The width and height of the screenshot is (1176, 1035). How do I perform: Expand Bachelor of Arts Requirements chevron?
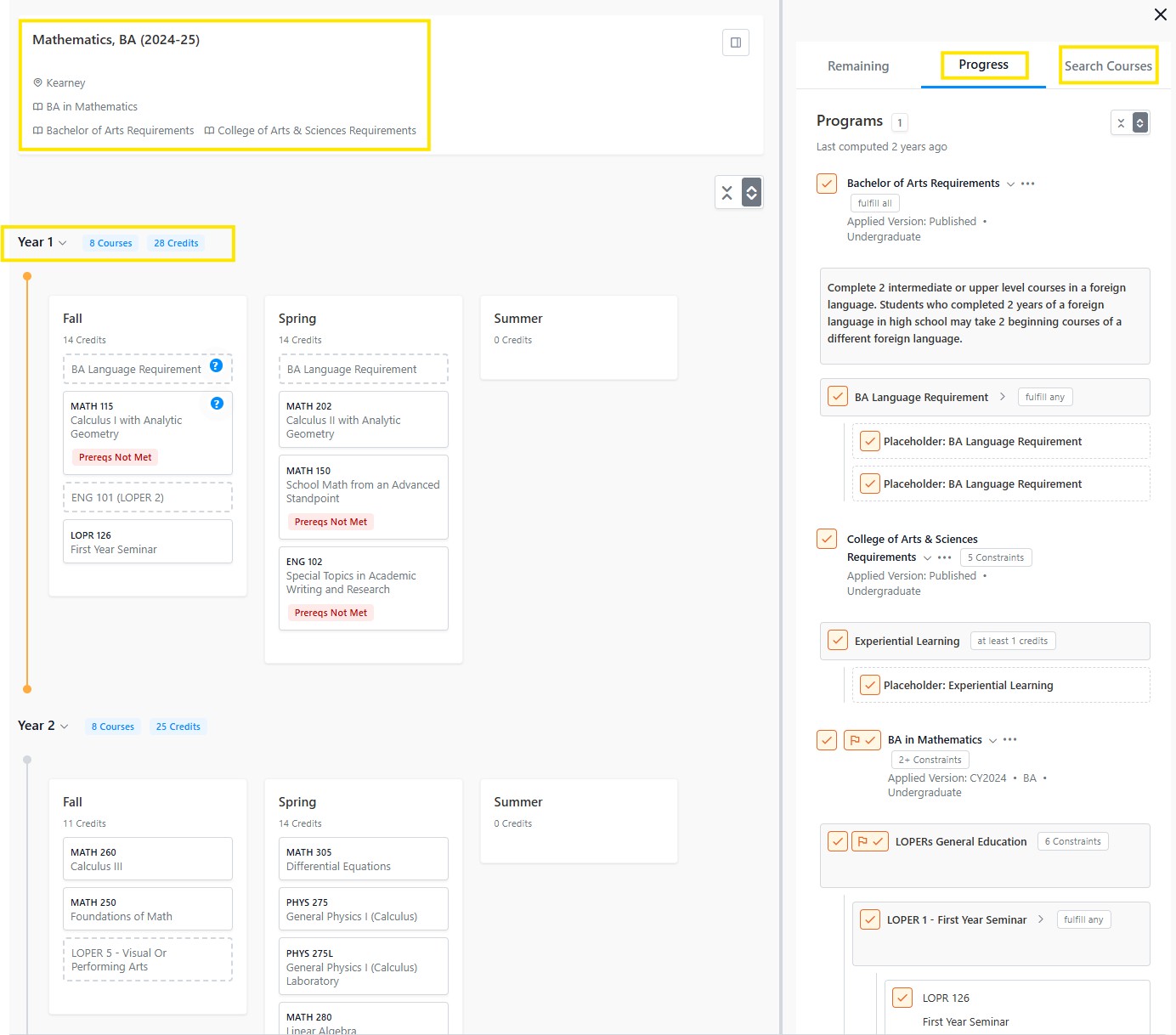tap(1010, 184)
